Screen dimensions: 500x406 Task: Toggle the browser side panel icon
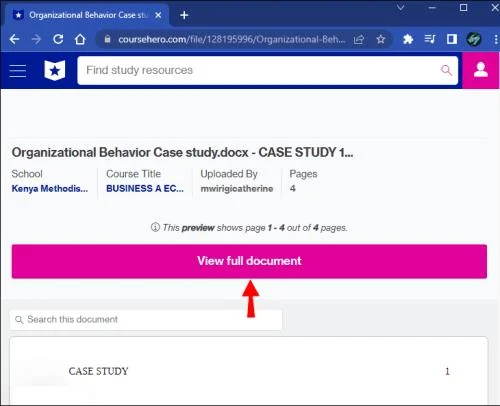[x=452, y=39]
